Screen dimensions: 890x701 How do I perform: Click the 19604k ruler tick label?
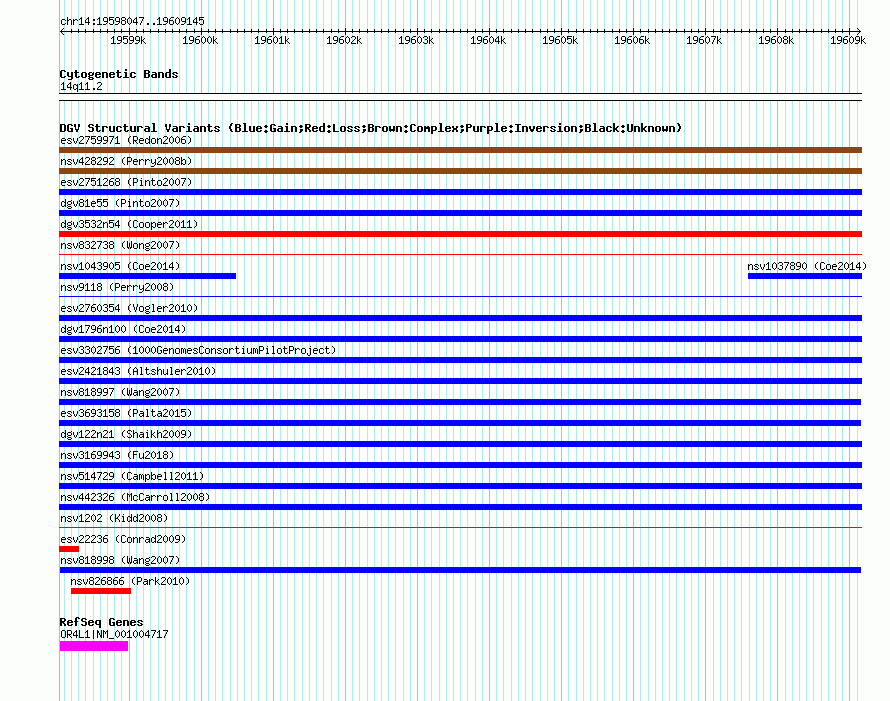(x=488, y=40)
